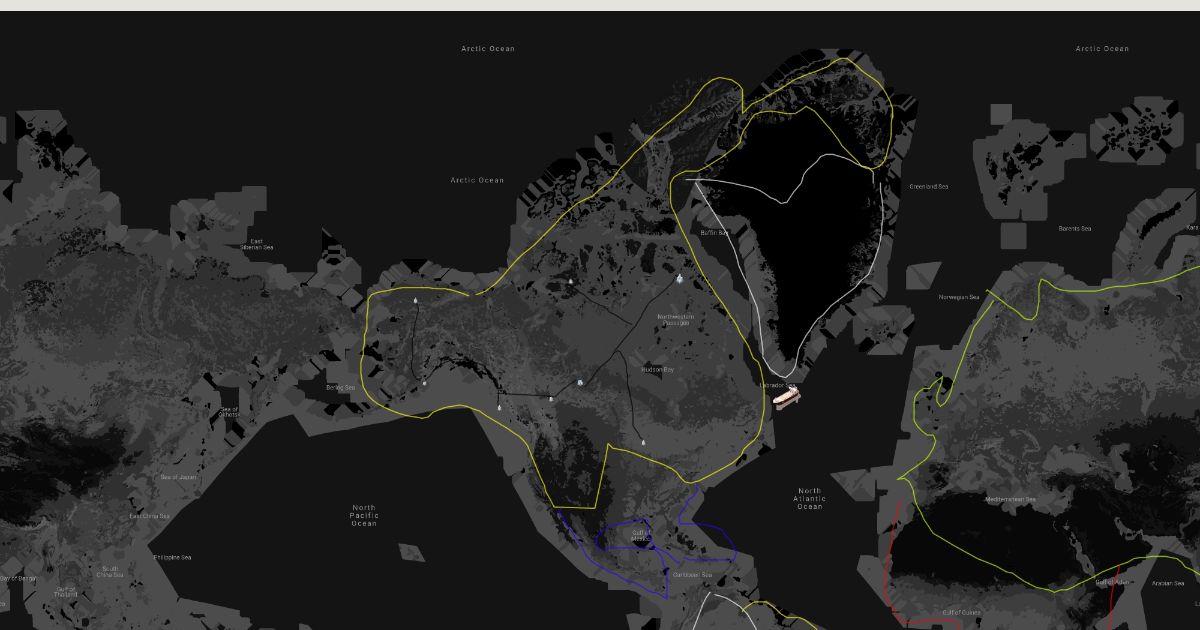Viewport: 1200px width, 630px height.
Task: Select the Greenland Sea label
Action: 928,187
